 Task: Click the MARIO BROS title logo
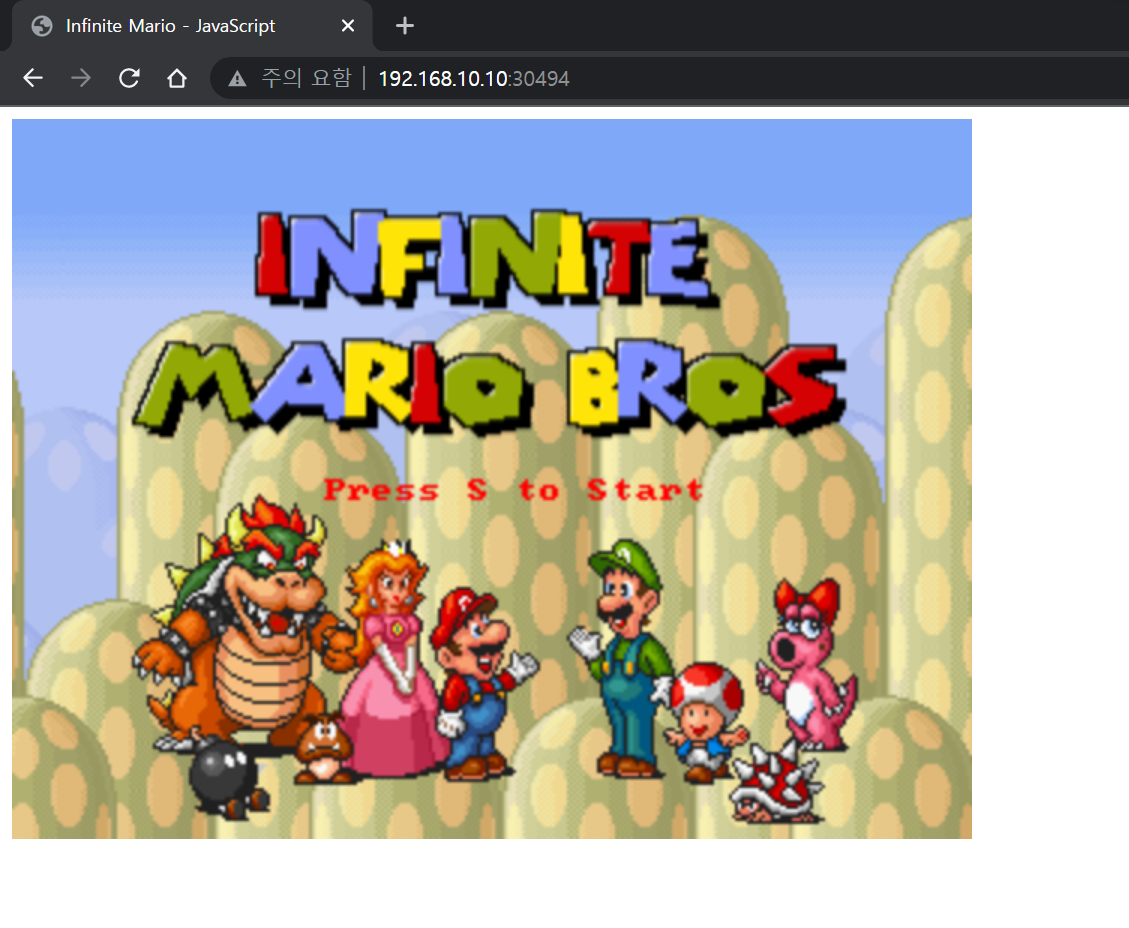(x=489, y=387)
